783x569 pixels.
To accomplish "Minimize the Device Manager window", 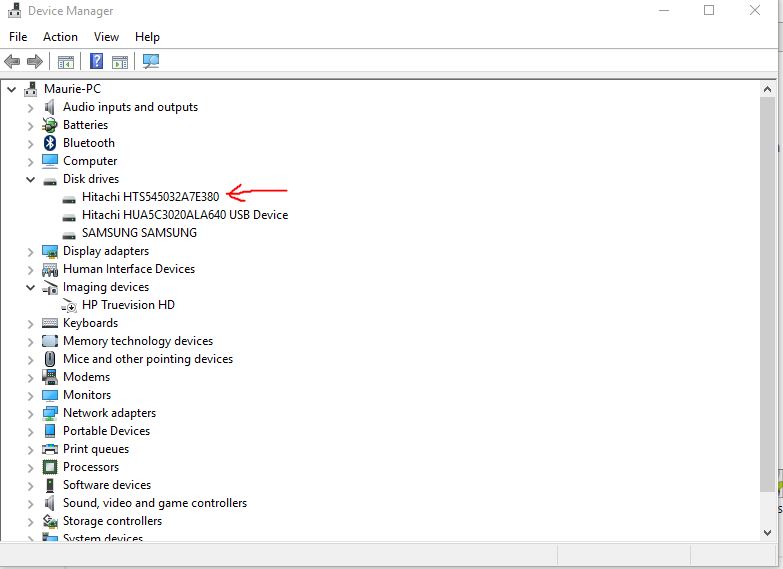I will [x=664, y=10].
